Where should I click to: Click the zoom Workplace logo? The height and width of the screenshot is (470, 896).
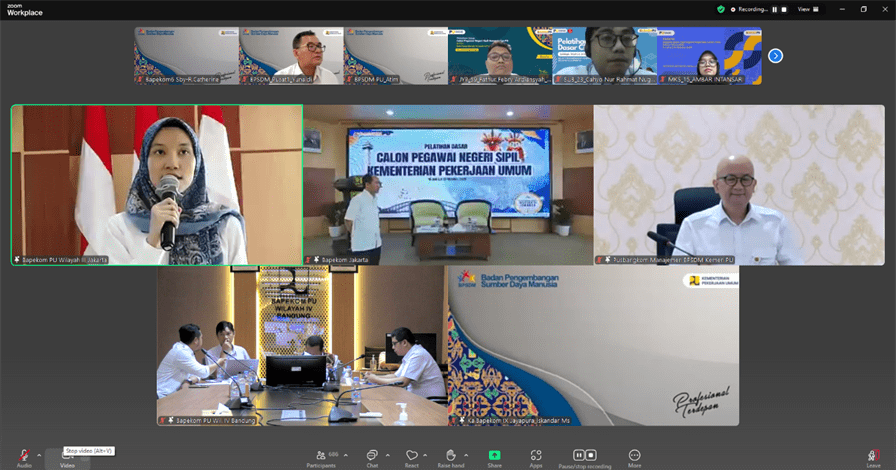(25, 10)
